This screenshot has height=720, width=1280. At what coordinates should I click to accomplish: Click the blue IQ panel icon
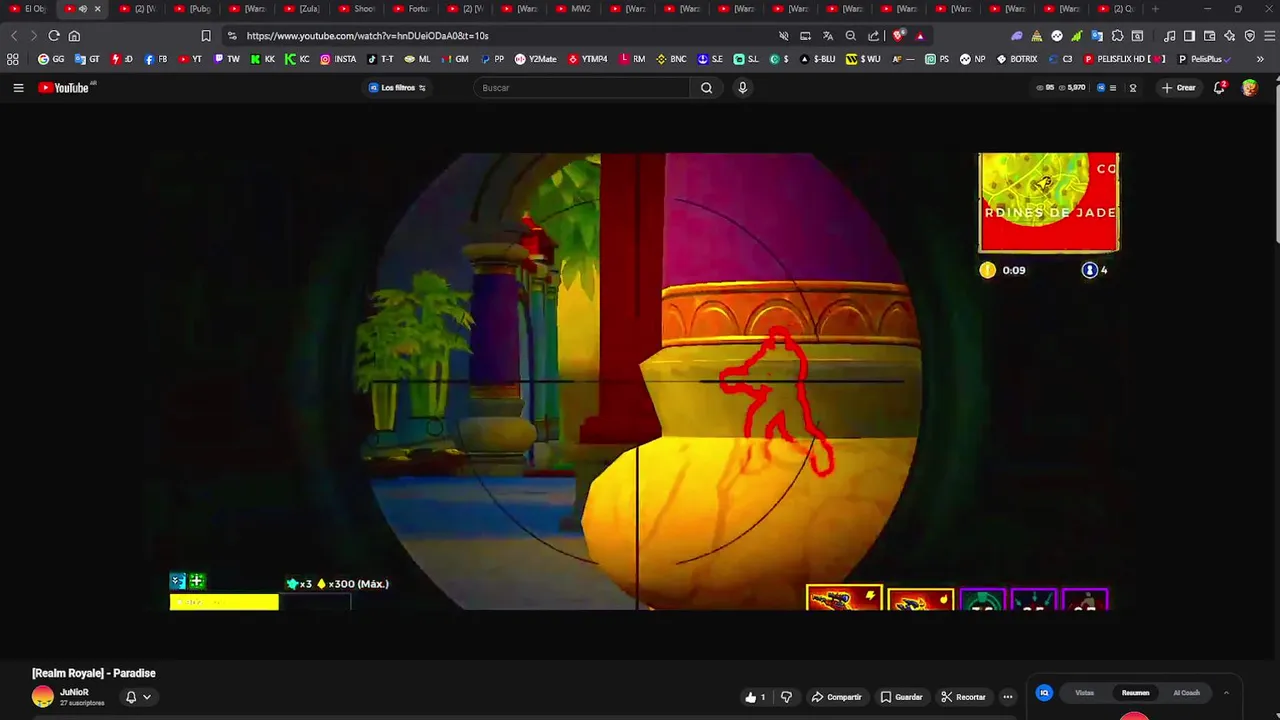tap(1044, 693)
